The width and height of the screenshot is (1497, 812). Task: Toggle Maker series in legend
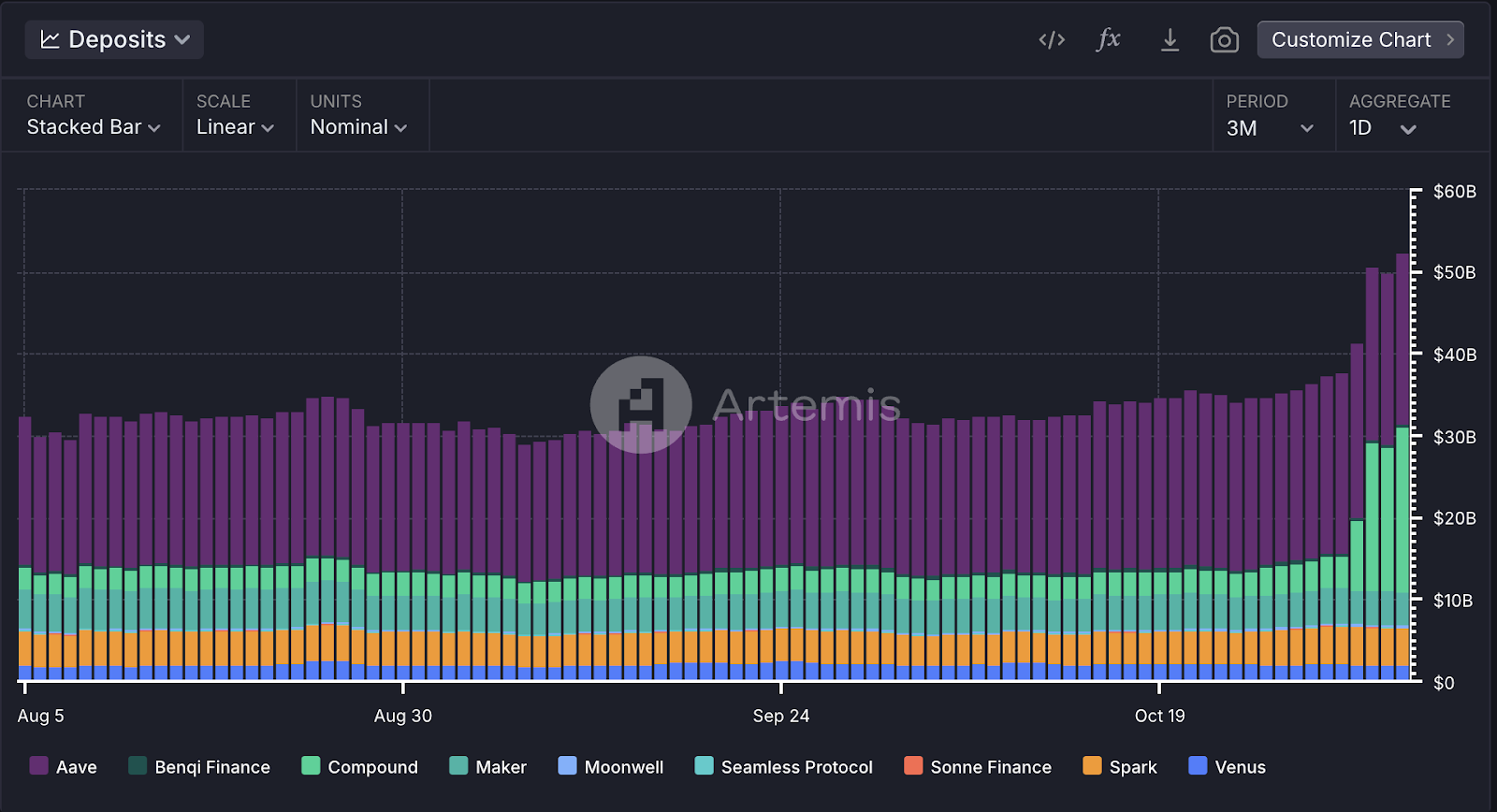coord(488,766)
